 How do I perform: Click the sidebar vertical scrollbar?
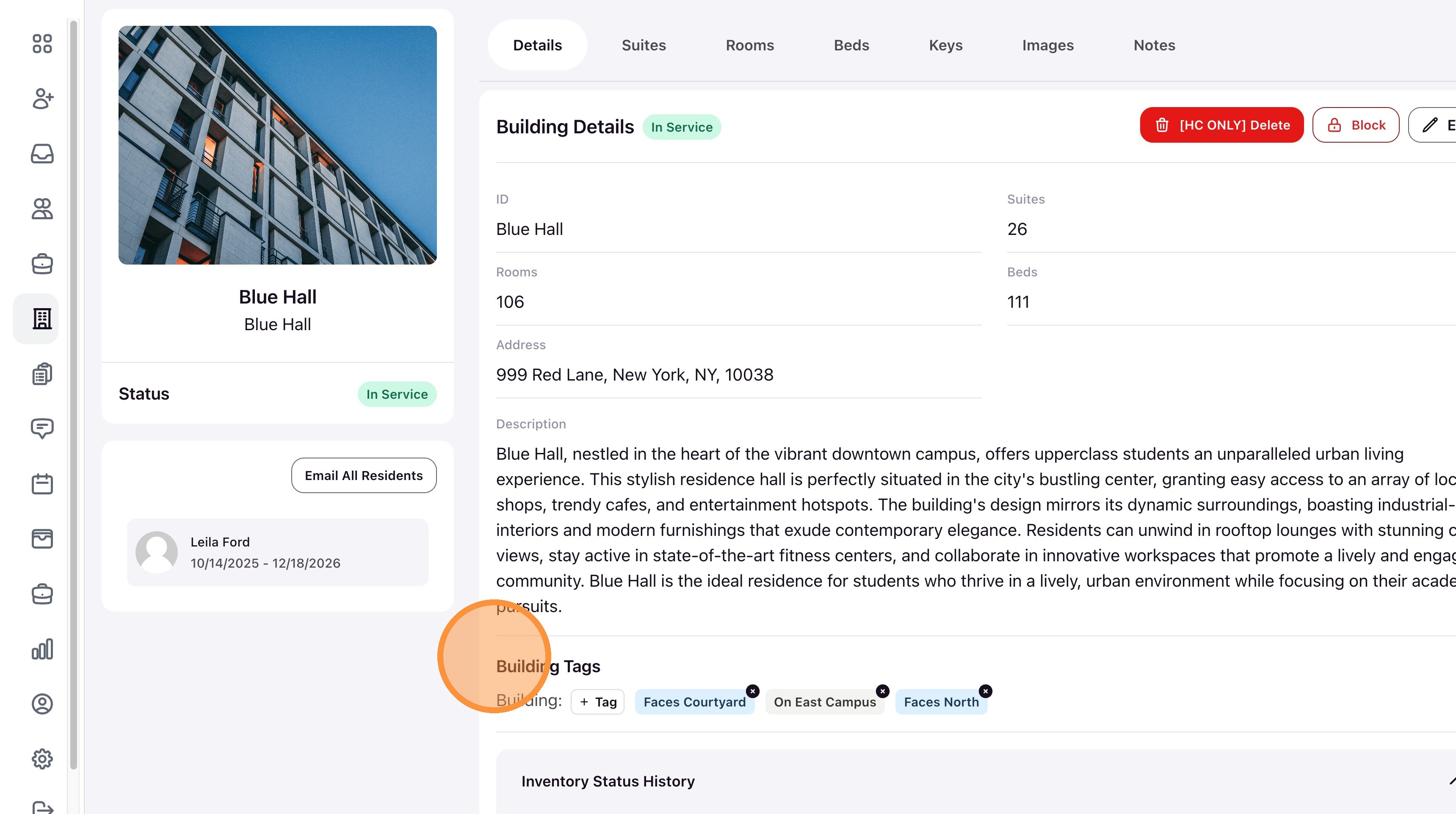tap(74, 396)
